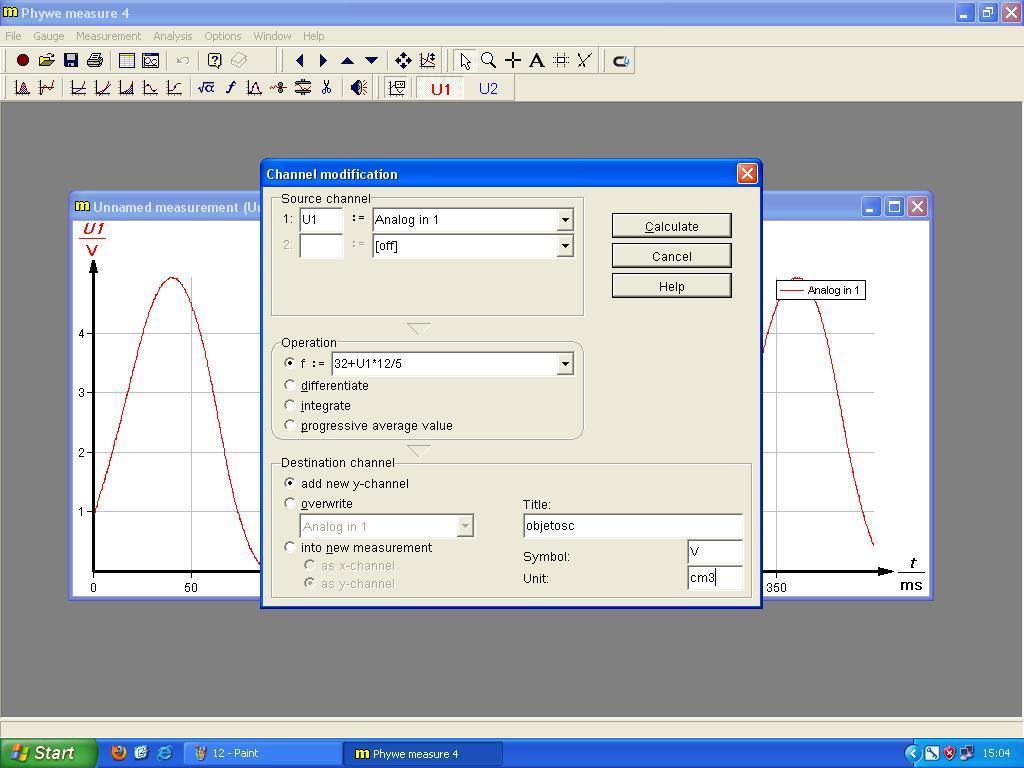Click the Cancel button in dialog
Image resolution: width=1024 pixels, height=768 pixels.
(x=671, y=256)
